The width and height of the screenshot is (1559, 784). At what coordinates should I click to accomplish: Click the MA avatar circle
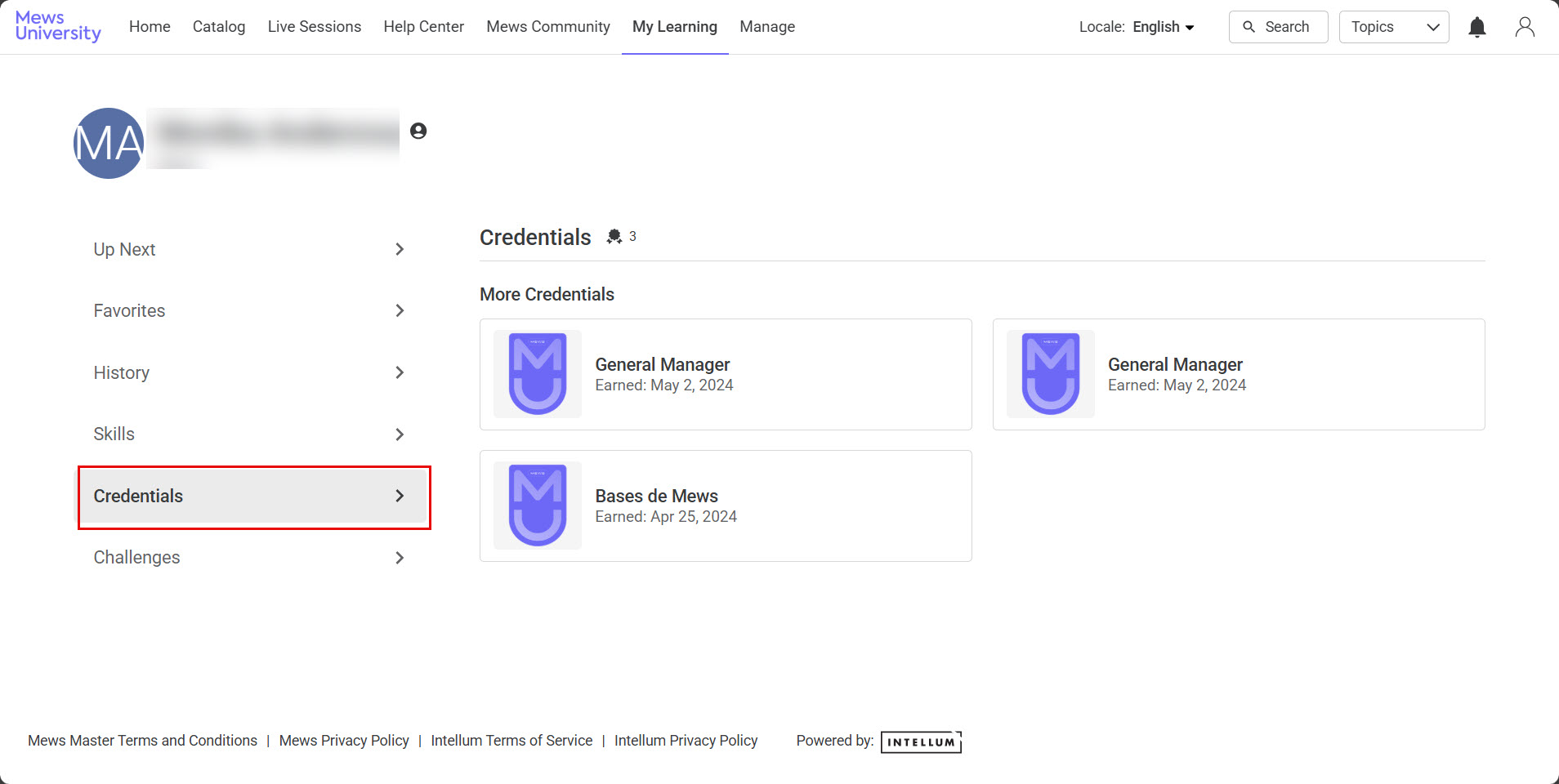click(109, 143)
